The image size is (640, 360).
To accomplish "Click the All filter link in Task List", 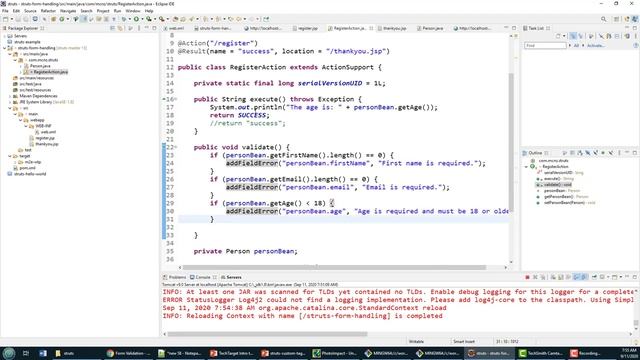I will click(x=576, y=46).
